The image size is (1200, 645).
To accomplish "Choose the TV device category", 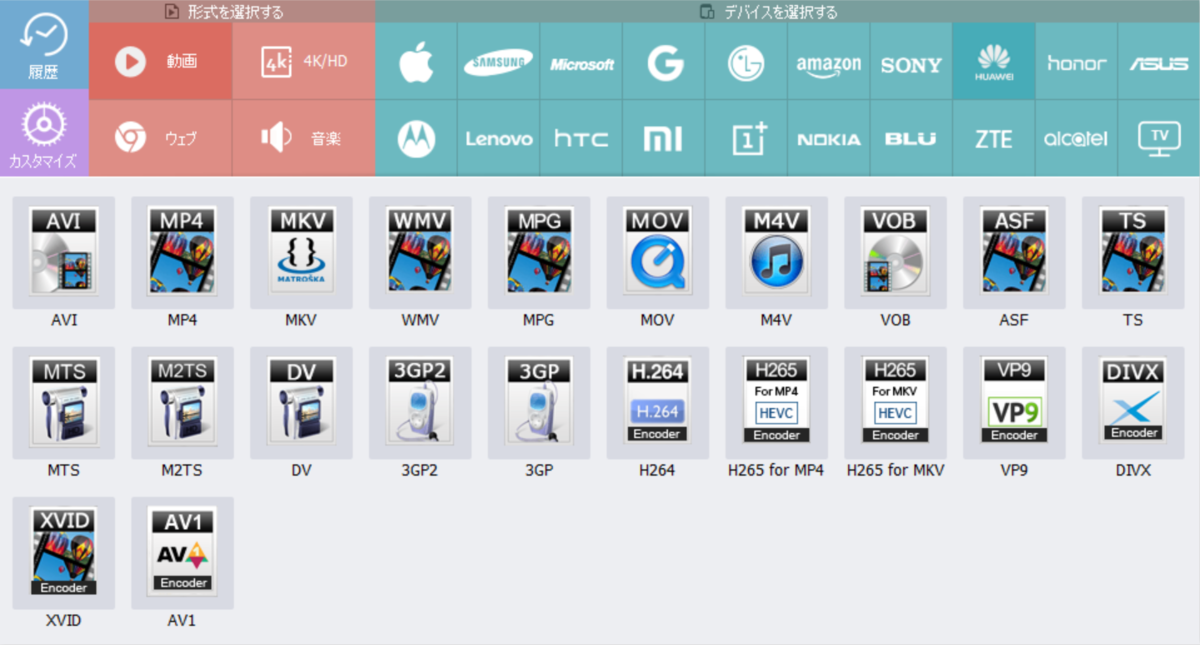I will pos(1159,138).
